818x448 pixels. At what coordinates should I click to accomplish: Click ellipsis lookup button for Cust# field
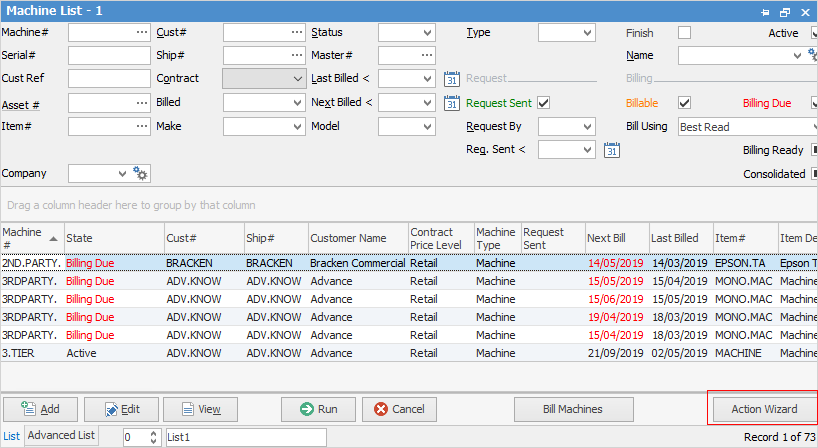click(296, 32)
